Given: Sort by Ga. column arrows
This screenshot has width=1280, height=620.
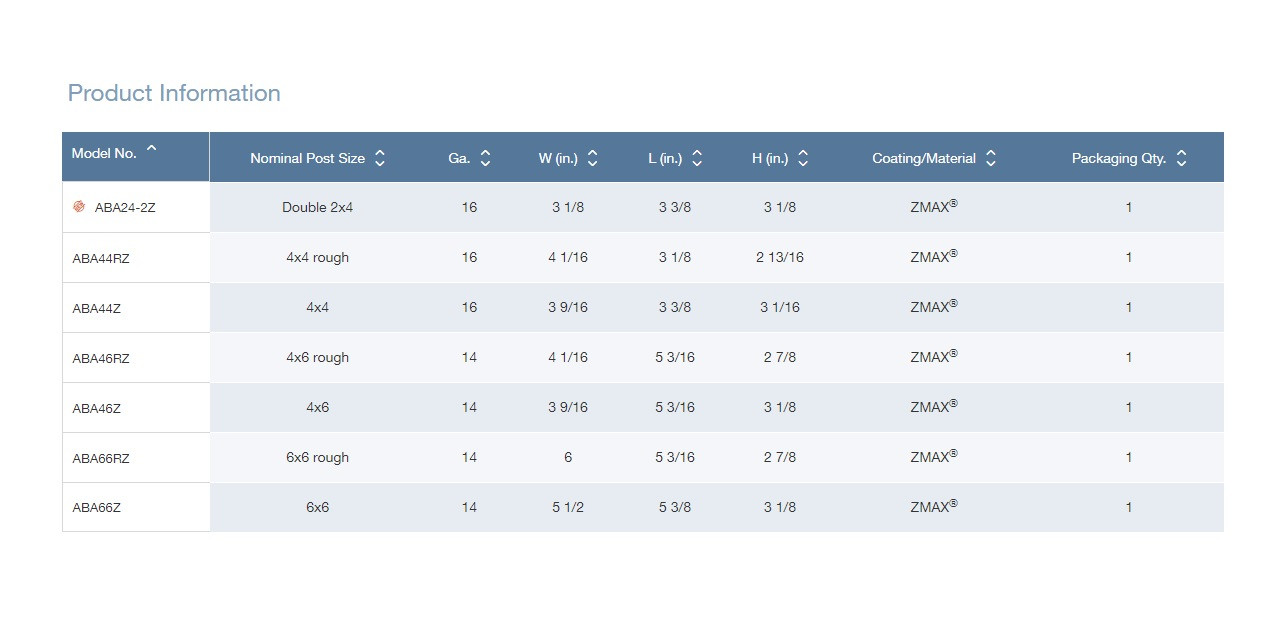Looking at the screenshot, I should (x=486, y=158).
